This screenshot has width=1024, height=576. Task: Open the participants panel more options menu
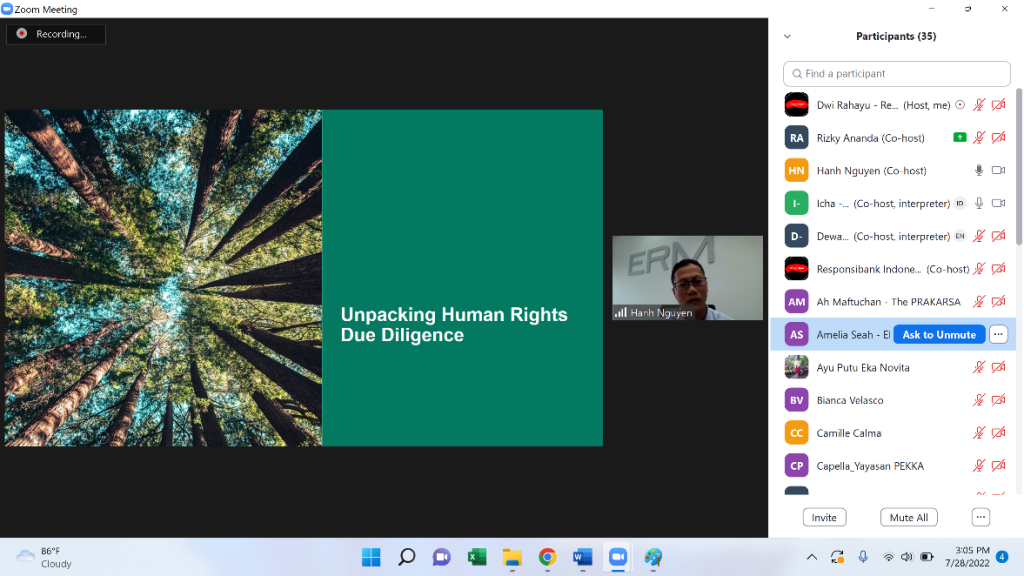[x=980, y=517]
